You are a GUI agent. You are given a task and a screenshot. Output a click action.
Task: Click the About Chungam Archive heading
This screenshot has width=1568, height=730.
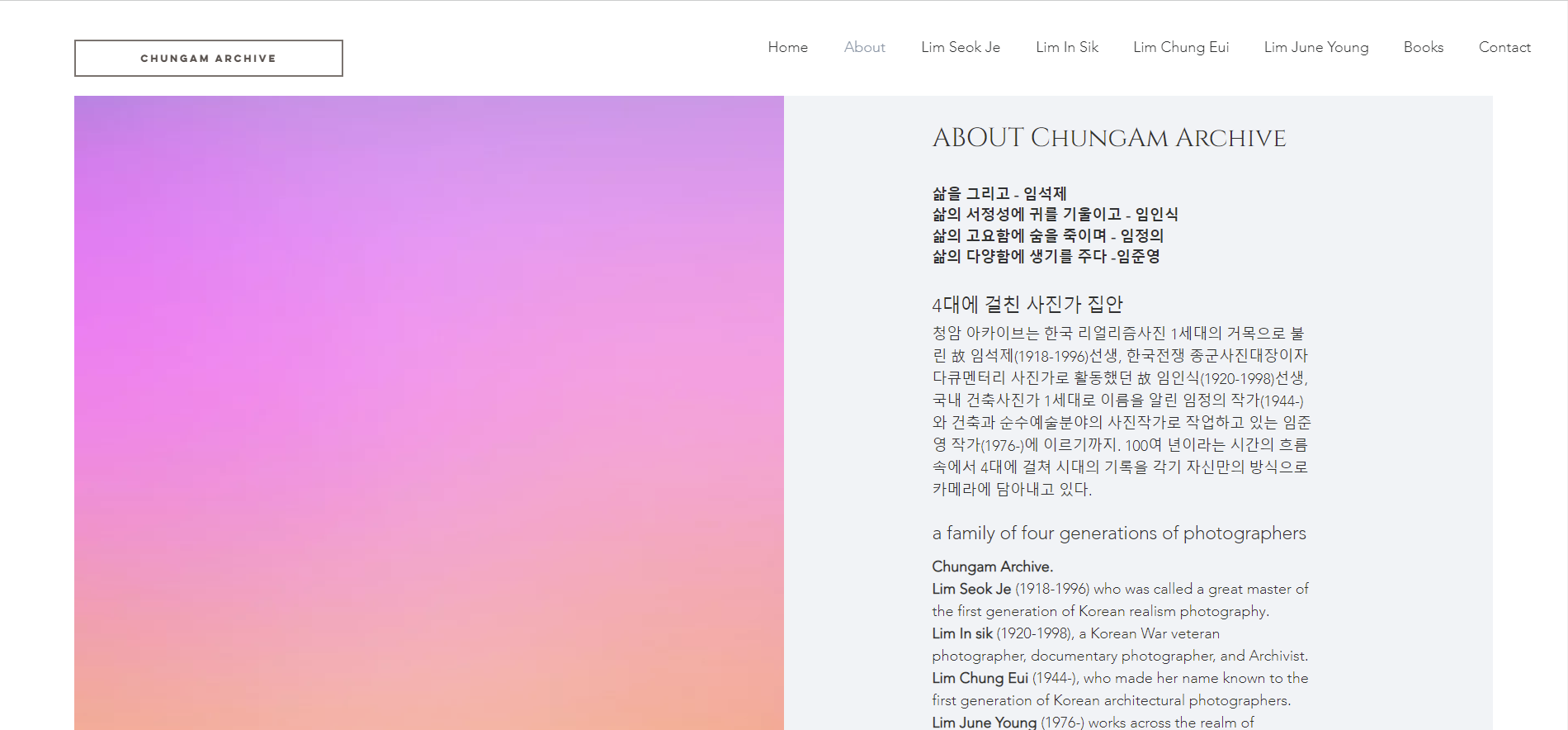point(1108,138)
